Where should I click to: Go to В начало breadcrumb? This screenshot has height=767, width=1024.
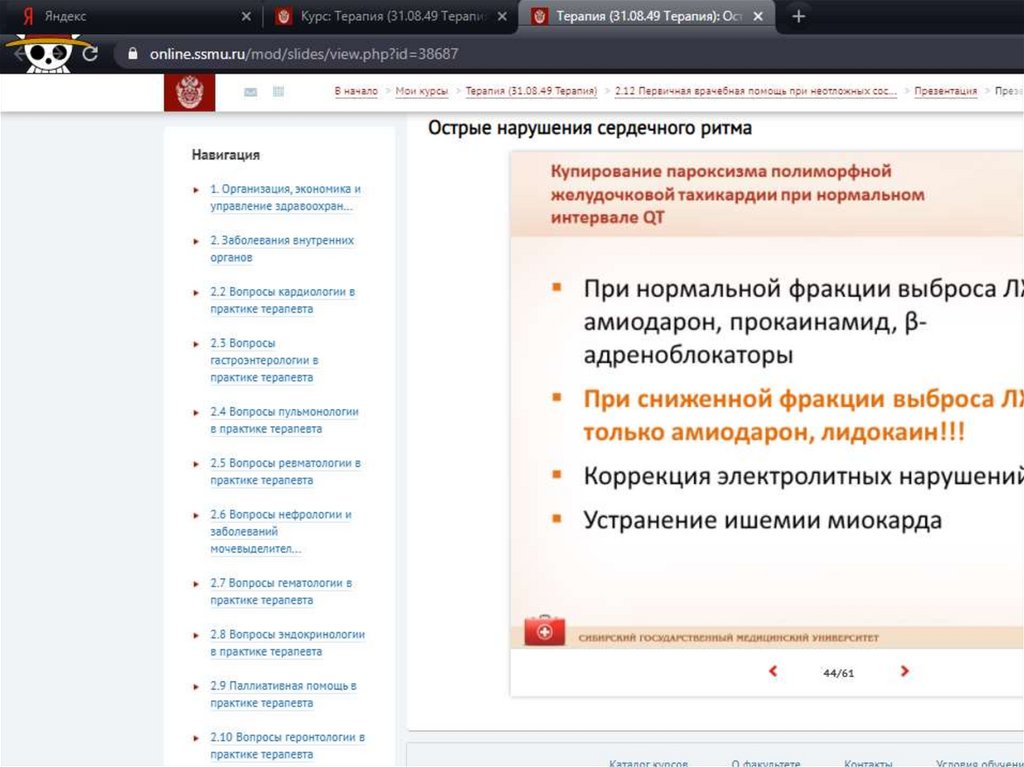356,91
